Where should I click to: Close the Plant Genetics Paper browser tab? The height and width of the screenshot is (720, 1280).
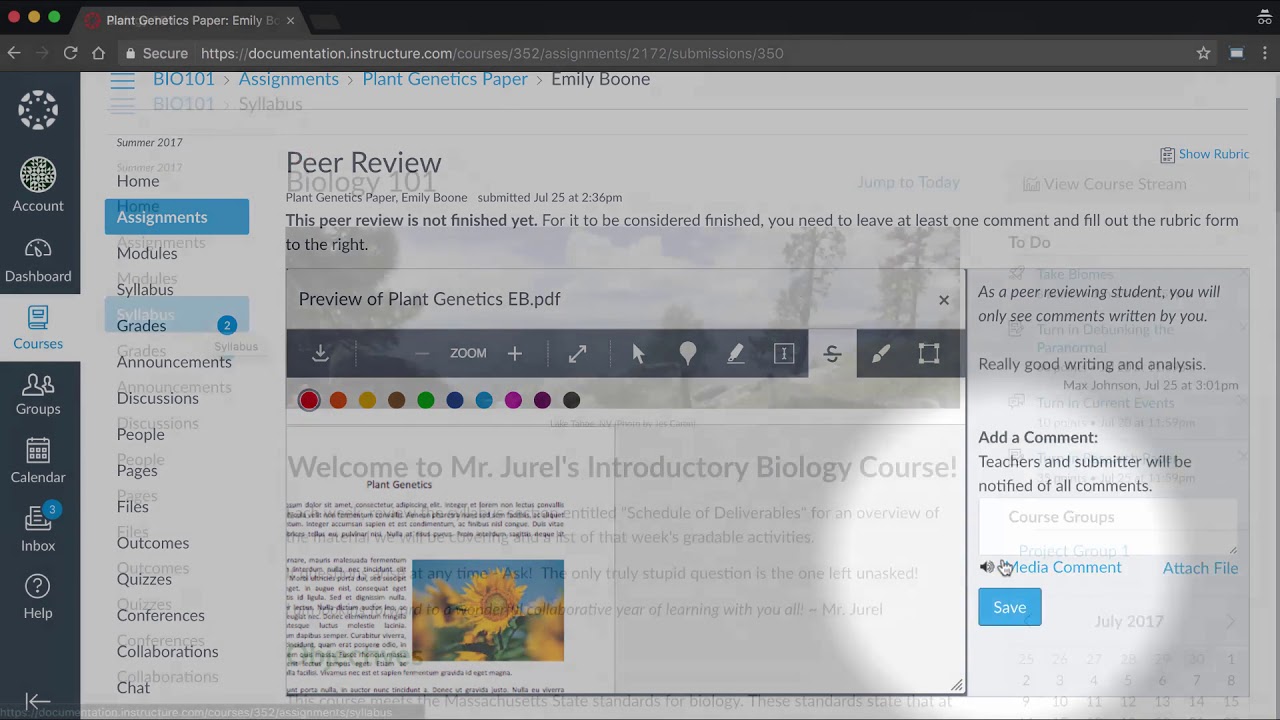click(291, 20)
